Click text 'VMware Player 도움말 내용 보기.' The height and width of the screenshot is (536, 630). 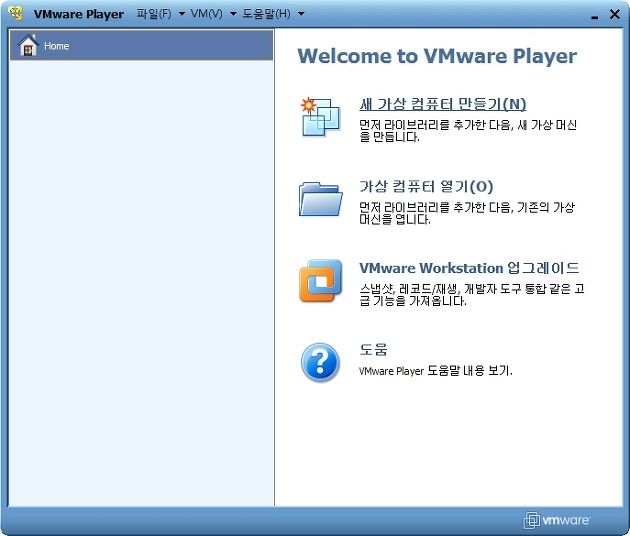pyautogui.click(x=436, y=370)
